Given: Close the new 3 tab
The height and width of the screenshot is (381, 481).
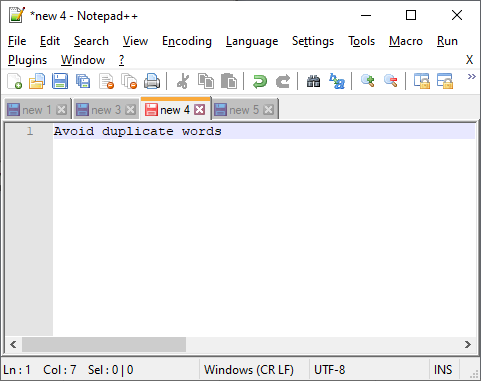Looking at the screenshot, I should click(x=130, y=110).
